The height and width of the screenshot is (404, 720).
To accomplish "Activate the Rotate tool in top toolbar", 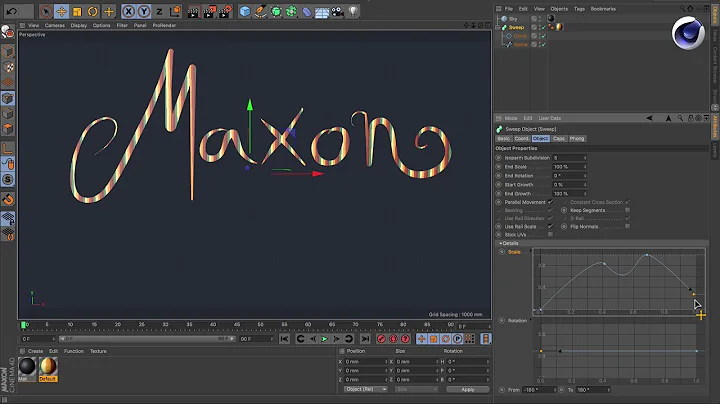I will click(93, 11).
